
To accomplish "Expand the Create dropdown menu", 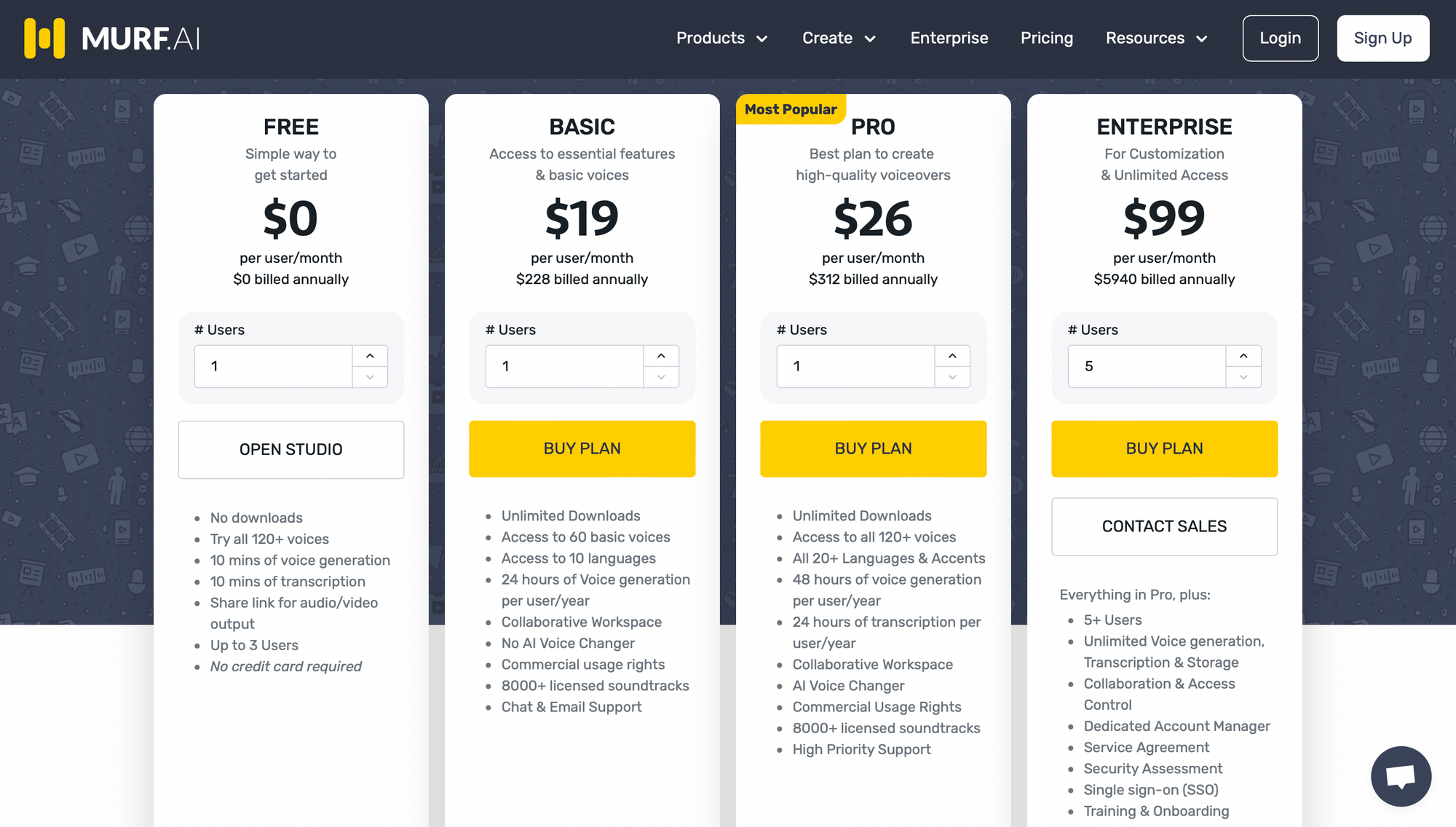I will [839, 38].
